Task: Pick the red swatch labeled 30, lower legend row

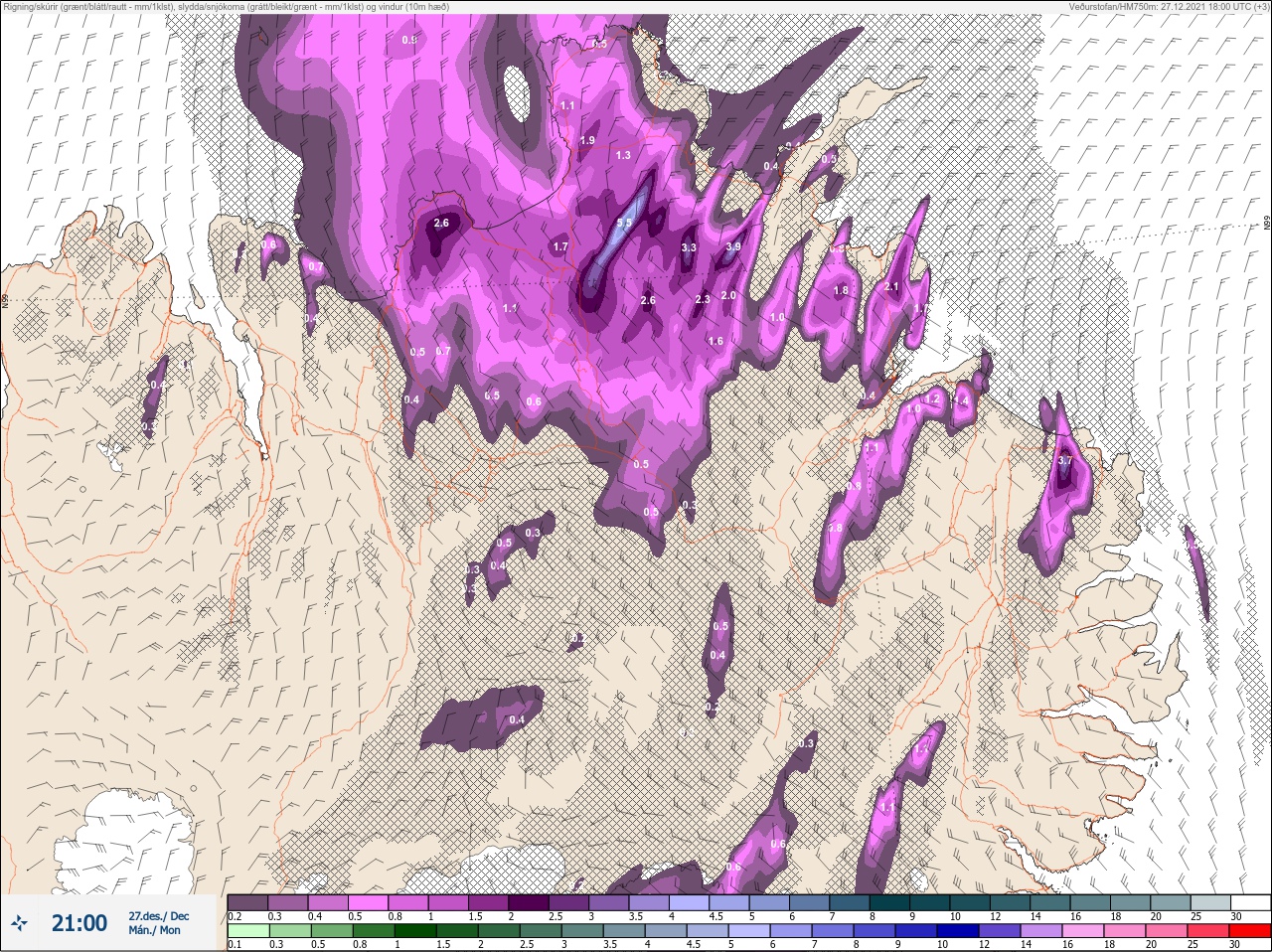Action: coord(1250,931)
